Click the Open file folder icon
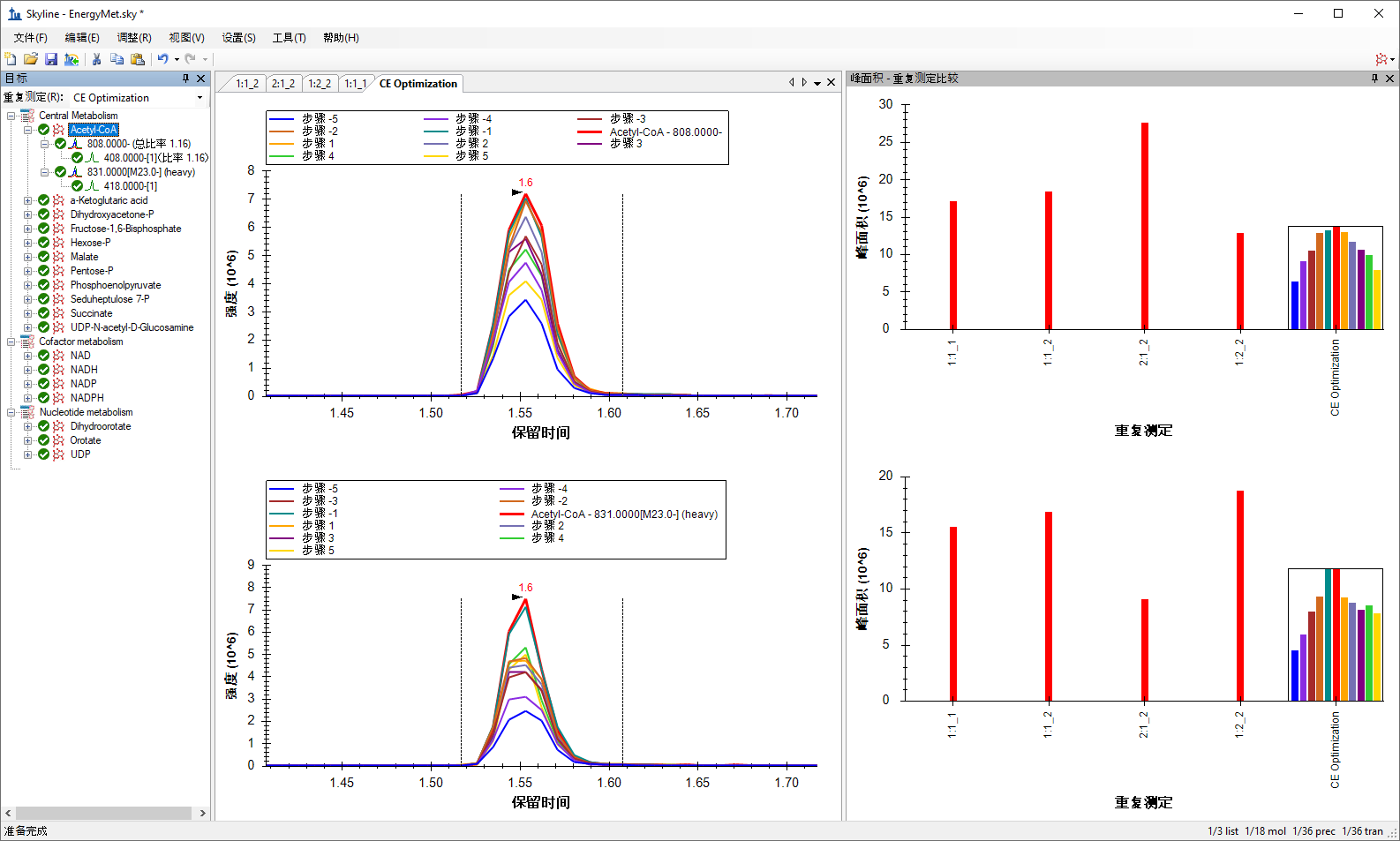 tap(31, 59)
